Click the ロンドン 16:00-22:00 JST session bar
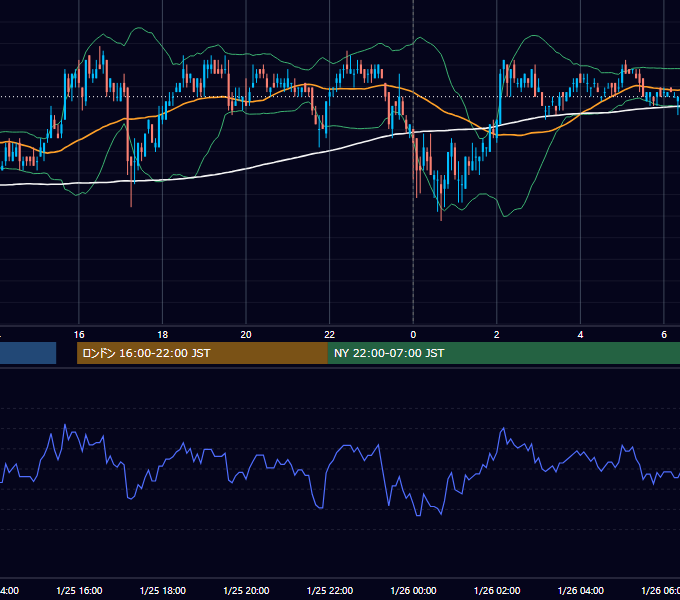Viewport: 680px width, 600px height. click(x=202, y=353)
